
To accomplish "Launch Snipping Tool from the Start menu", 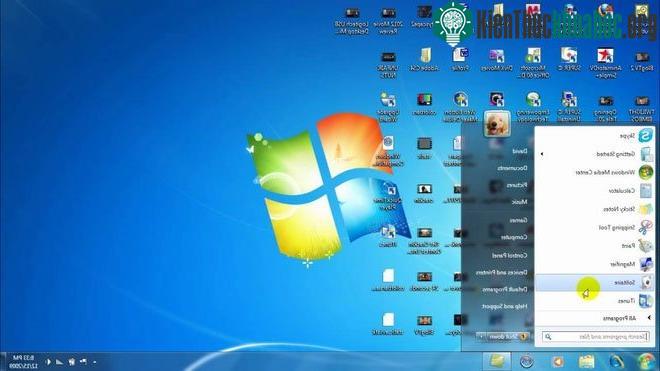I will coord(594,227).
